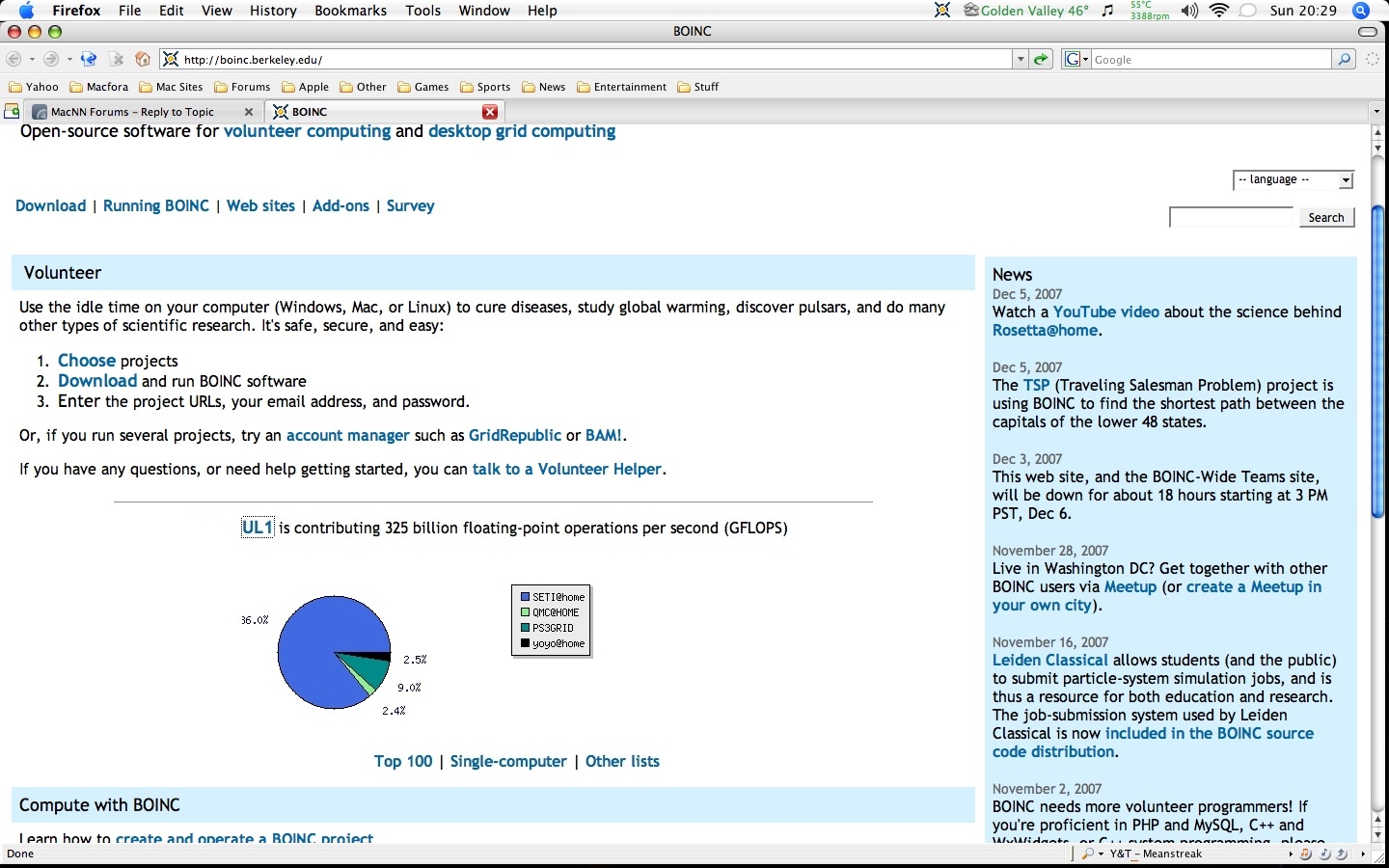Click the page's Search button
Viewport: 1389px width, 868px height.
coord(1325,218)
